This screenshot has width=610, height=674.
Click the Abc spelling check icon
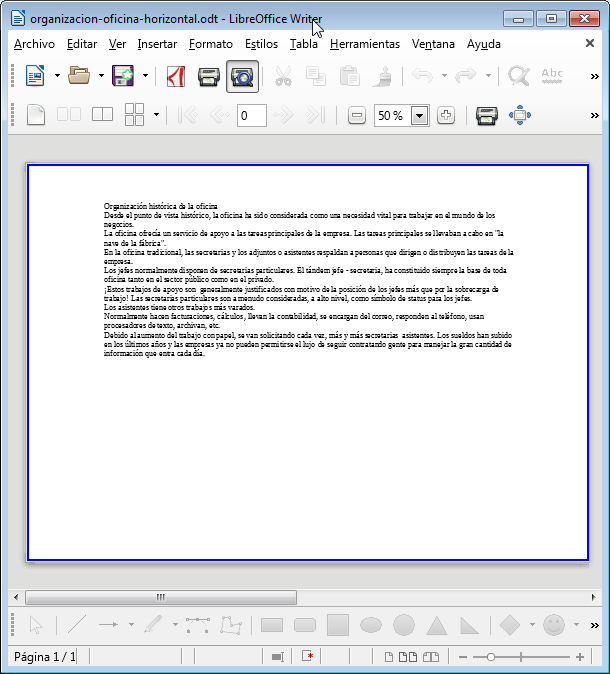pos(552,76)
